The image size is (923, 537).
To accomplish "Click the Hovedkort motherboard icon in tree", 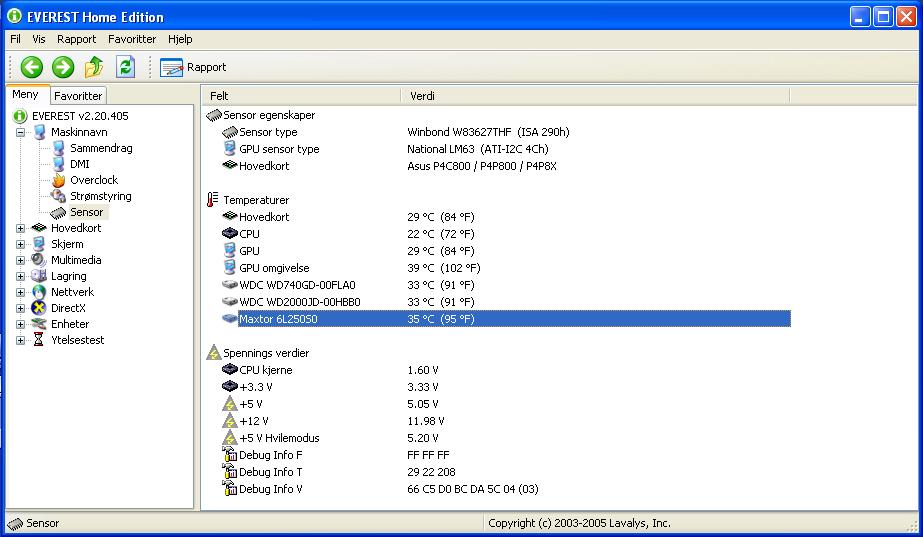I will click(39, 228).
